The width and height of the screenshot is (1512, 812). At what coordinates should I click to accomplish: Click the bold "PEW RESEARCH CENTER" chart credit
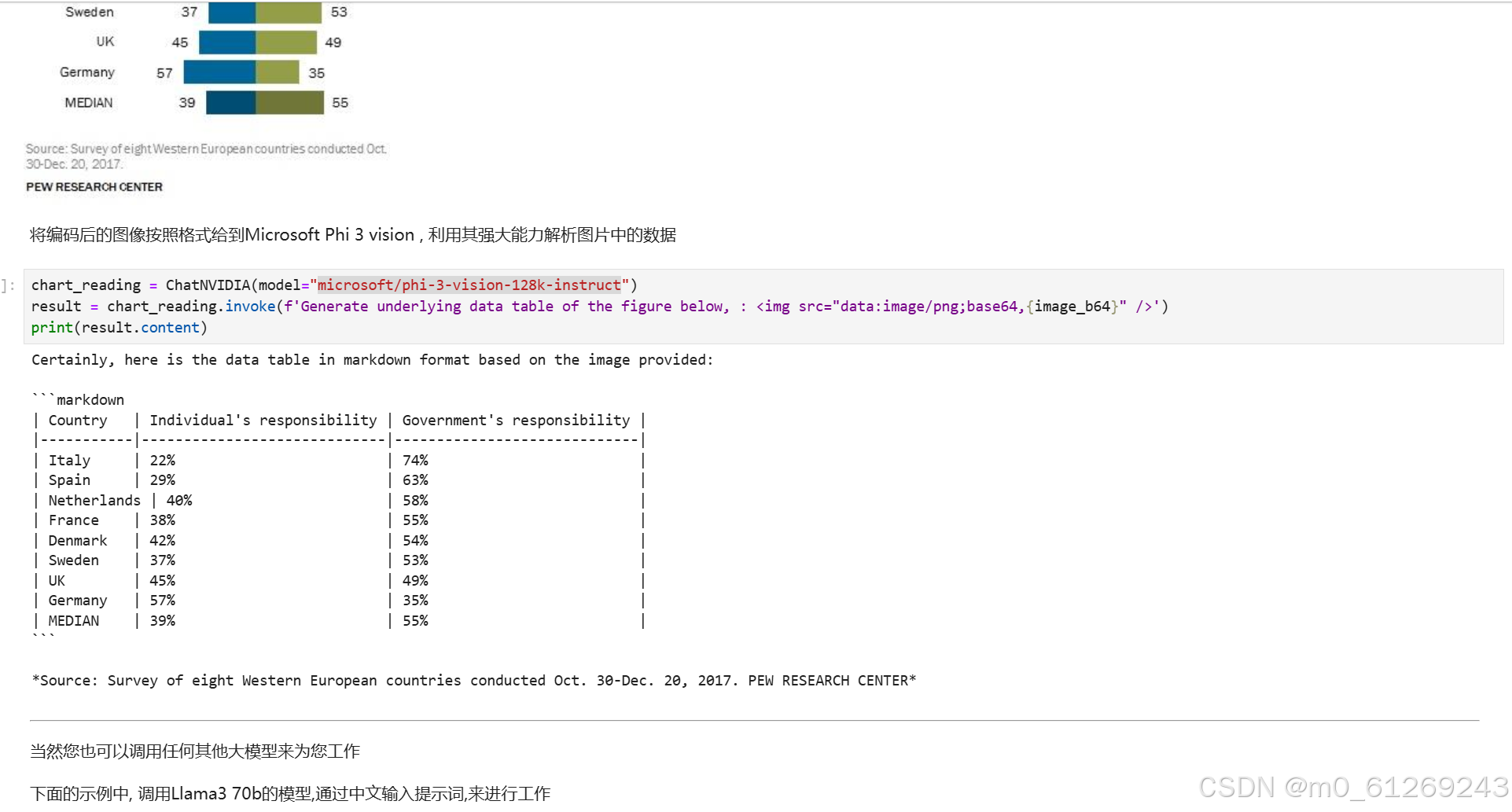tap(94, 187)
